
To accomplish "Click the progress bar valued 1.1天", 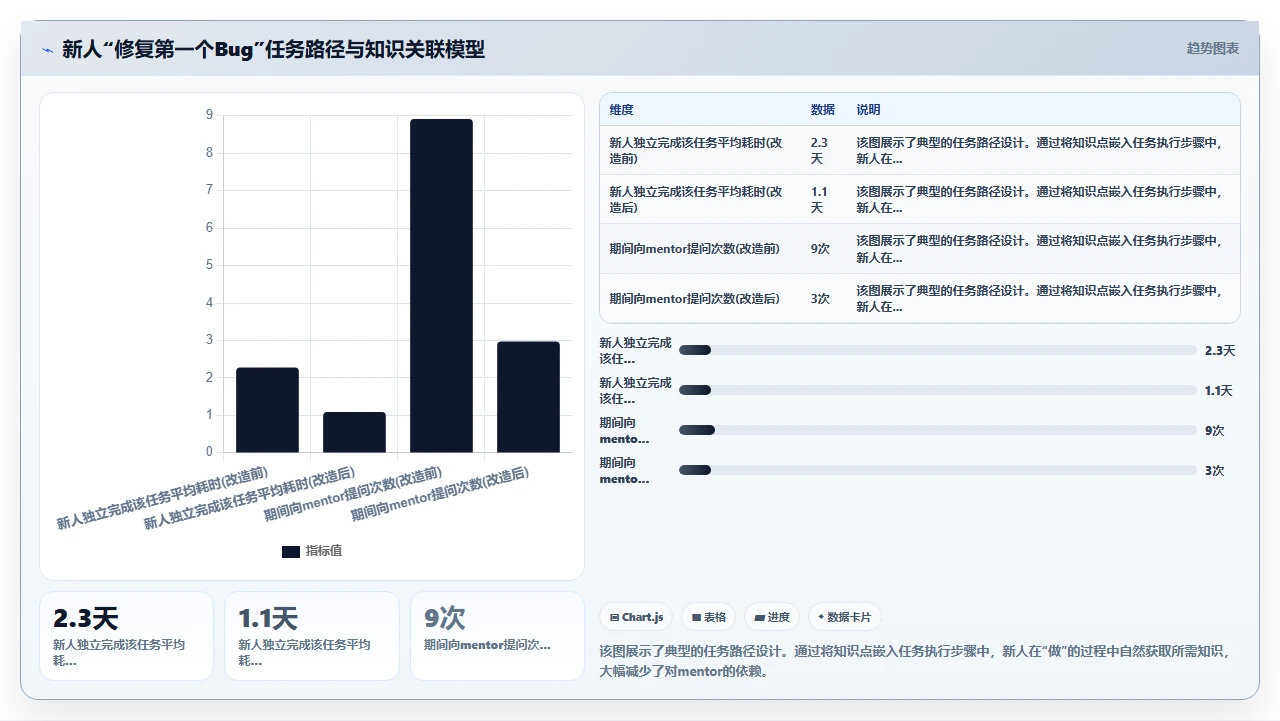I will click(x=938, y=390).
